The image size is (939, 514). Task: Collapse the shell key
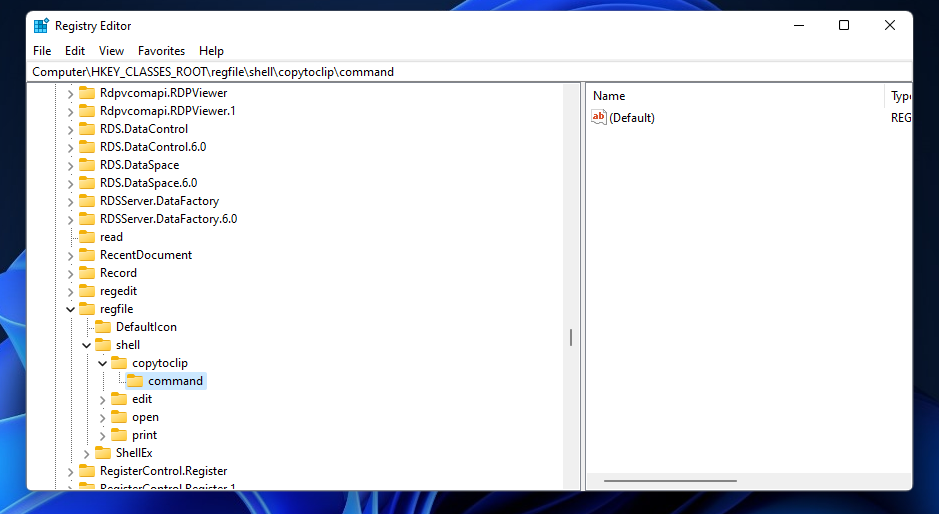(x=87, y=345)
